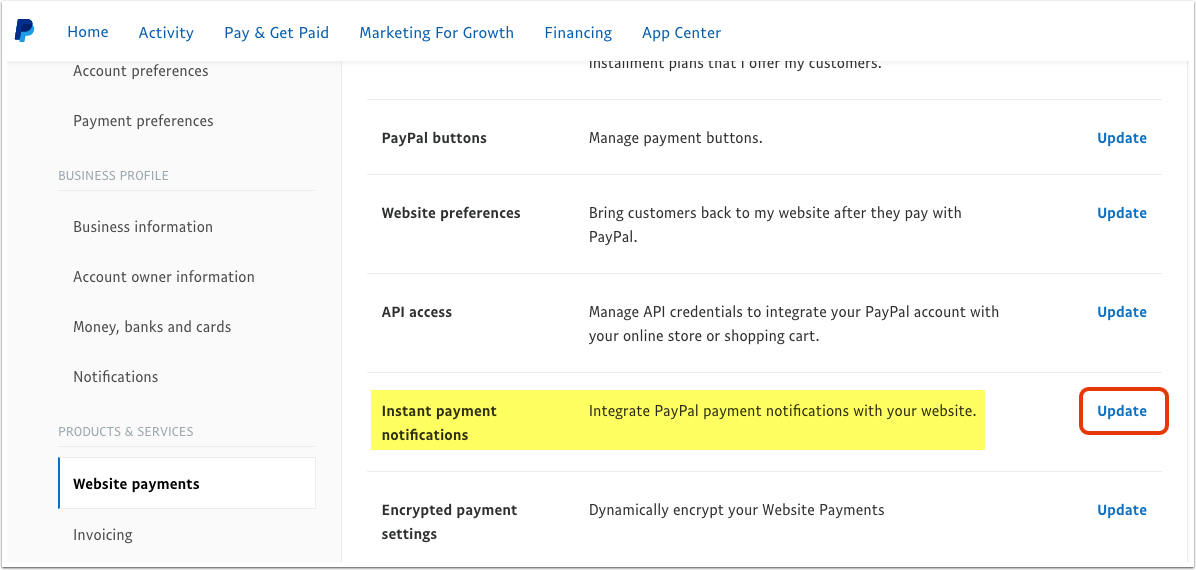The width and height of the screenshot is (1196, 570).
Task: Select Website payments sidebar item
Action: [x=187, y=483]
